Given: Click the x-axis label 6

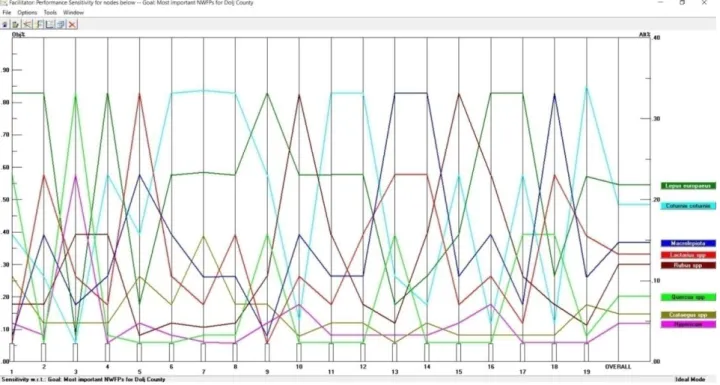Looking at the screenshot, I should pyautogui.click(x=171, y=367).
